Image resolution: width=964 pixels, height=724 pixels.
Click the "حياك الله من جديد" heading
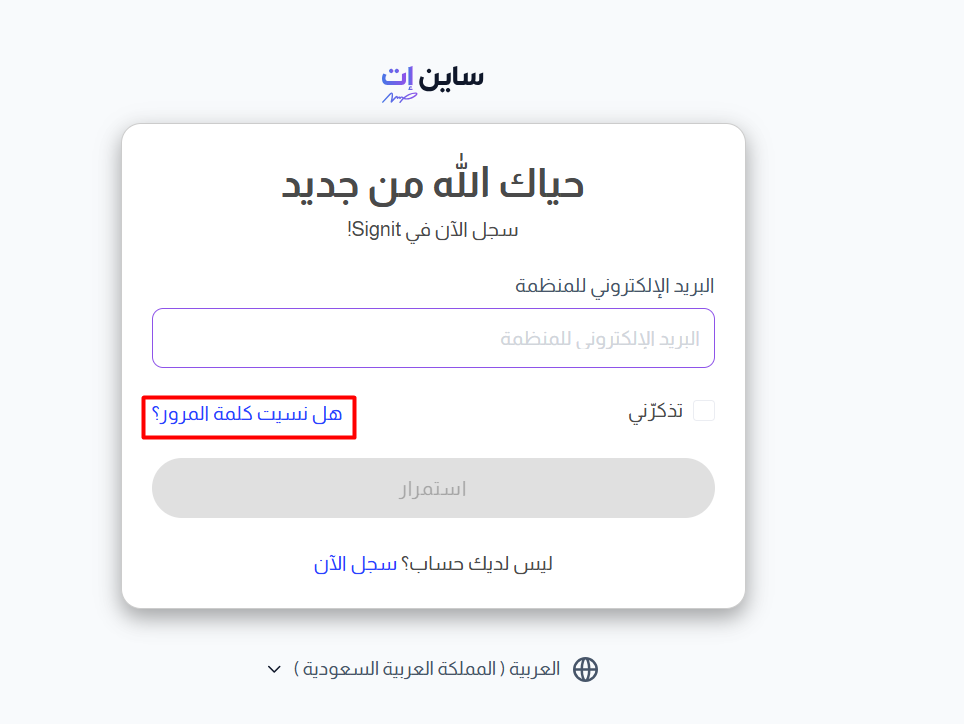coord(433,185)
